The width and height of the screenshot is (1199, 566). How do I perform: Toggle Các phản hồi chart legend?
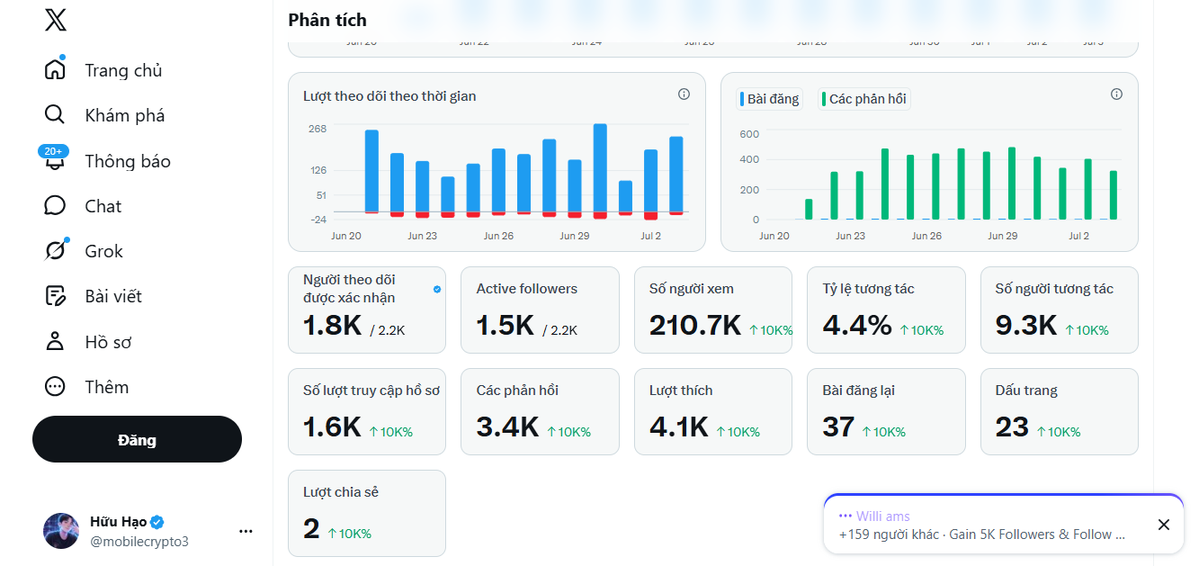(864, 99)
